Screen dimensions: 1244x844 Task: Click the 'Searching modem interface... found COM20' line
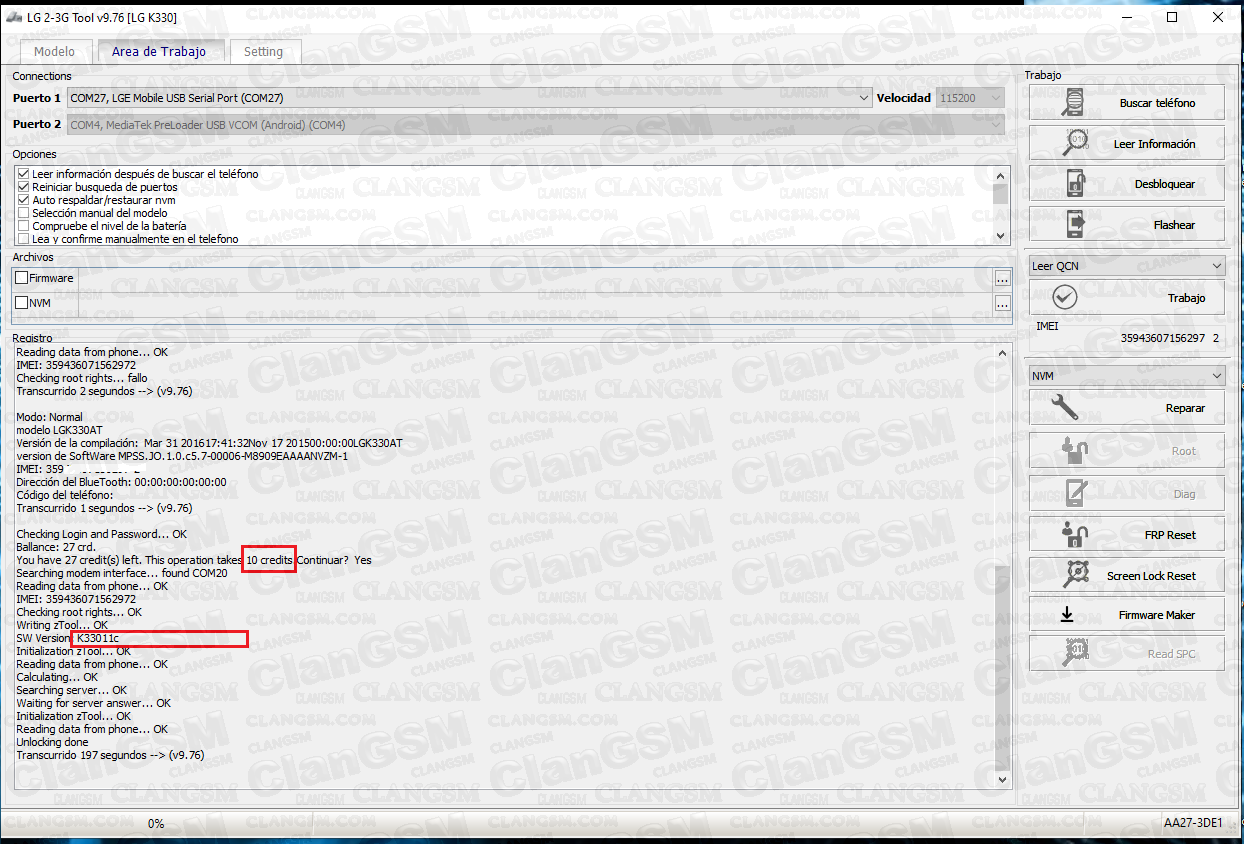[122, 573]
